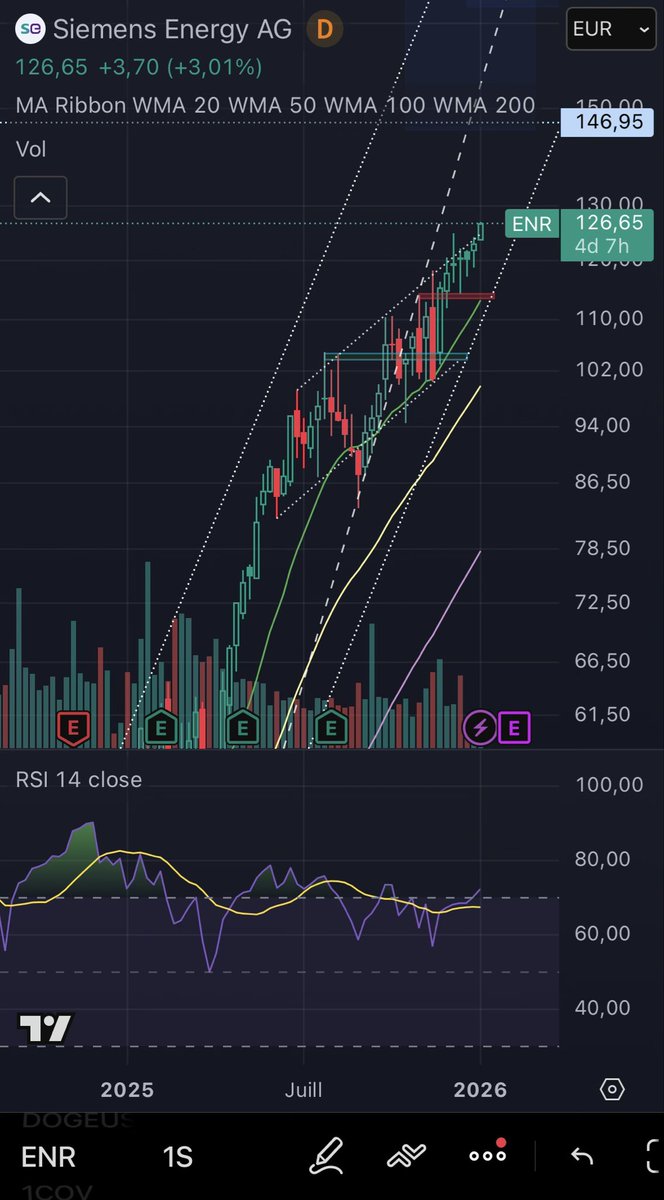
Task: Open symbol search via Siemens Energy AG title
Action: coord(172,30)
